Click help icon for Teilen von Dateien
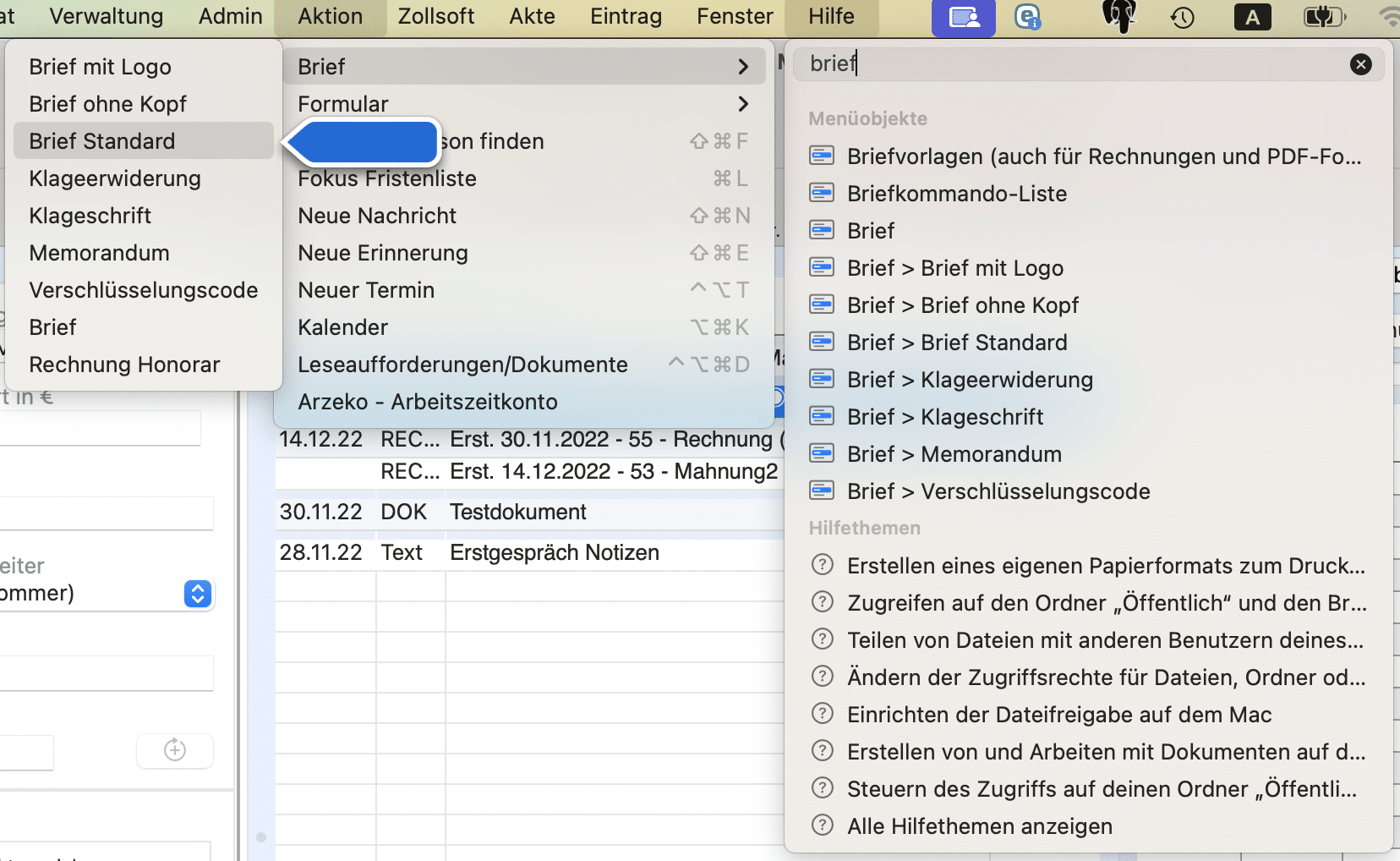This screenshot has width=1400, height=861. click(x=822, y=639)
